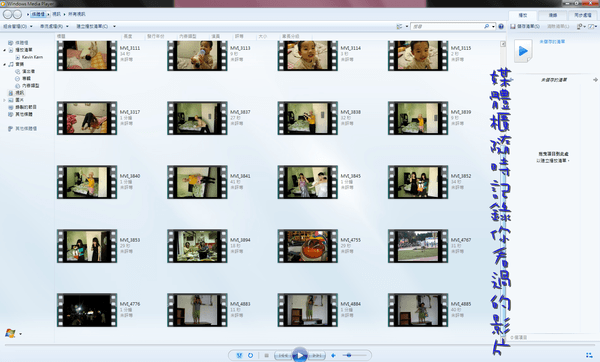Switch to the Play tab
Image resolution: width=600 pixels, height=362 pixels.
pos(523,15)
